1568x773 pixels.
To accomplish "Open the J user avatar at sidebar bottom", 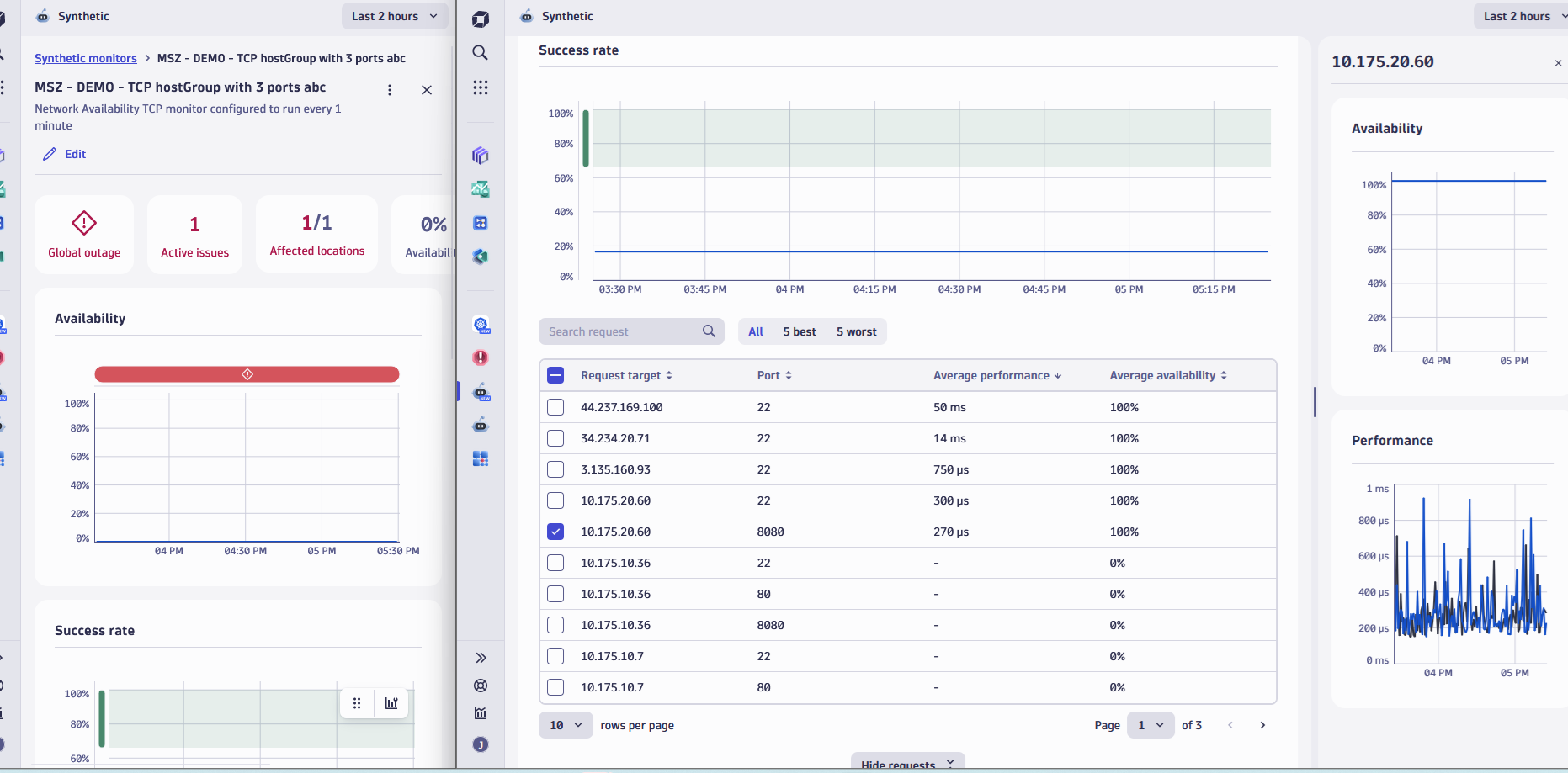I will tap(481, 744).
